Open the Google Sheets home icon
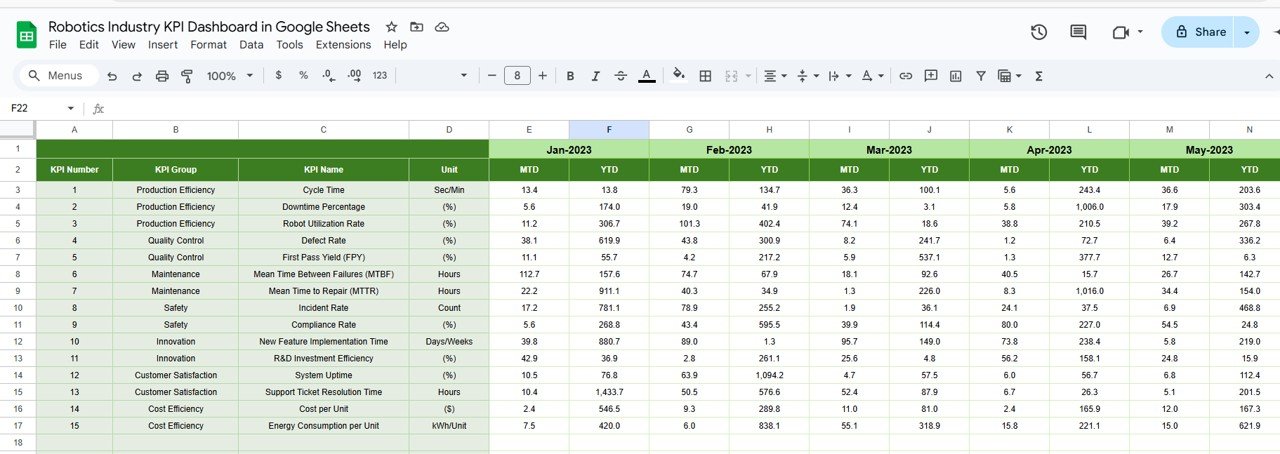This screenshot has width=1280, height=454. (x=26, y=35)
